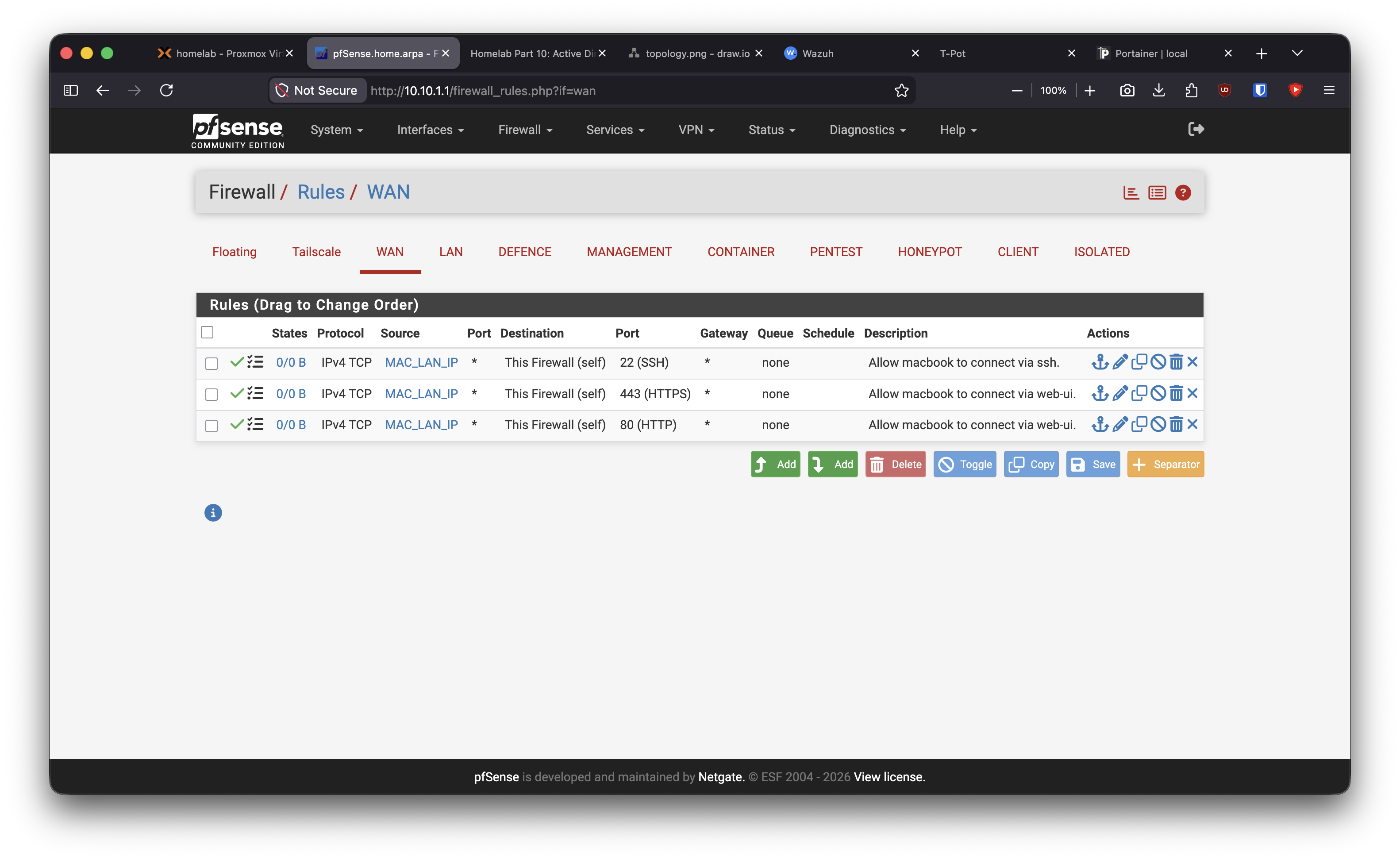This screenshot has height=860, width=1400.
Task: Open the red help question mark icon
Action: [1183, 193]
